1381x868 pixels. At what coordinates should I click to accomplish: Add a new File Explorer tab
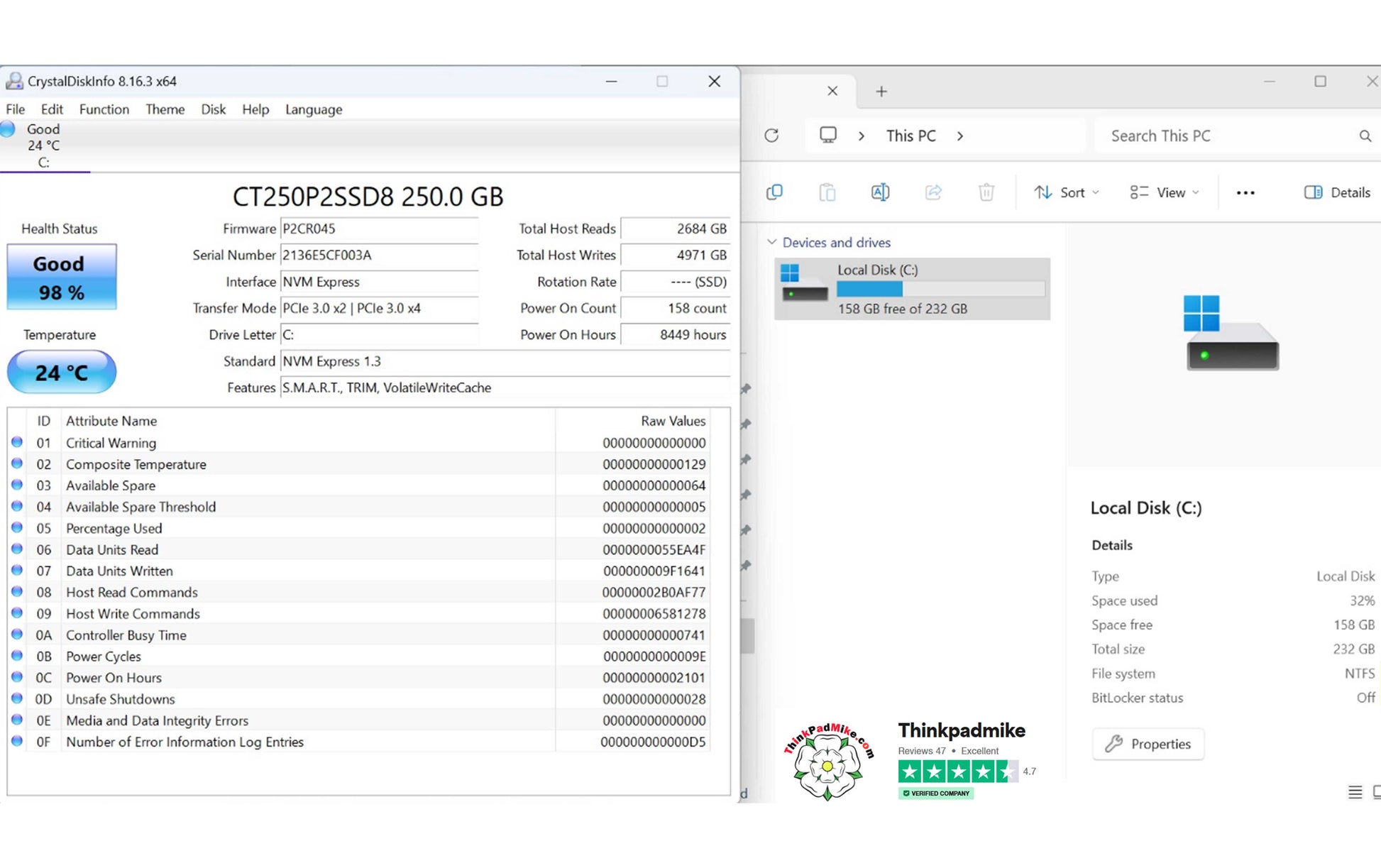[x=881, y=91]
